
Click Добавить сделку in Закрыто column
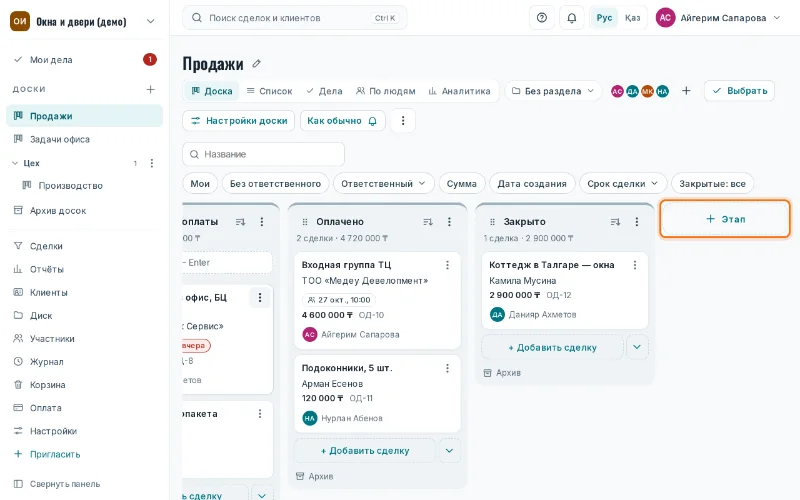553,347
